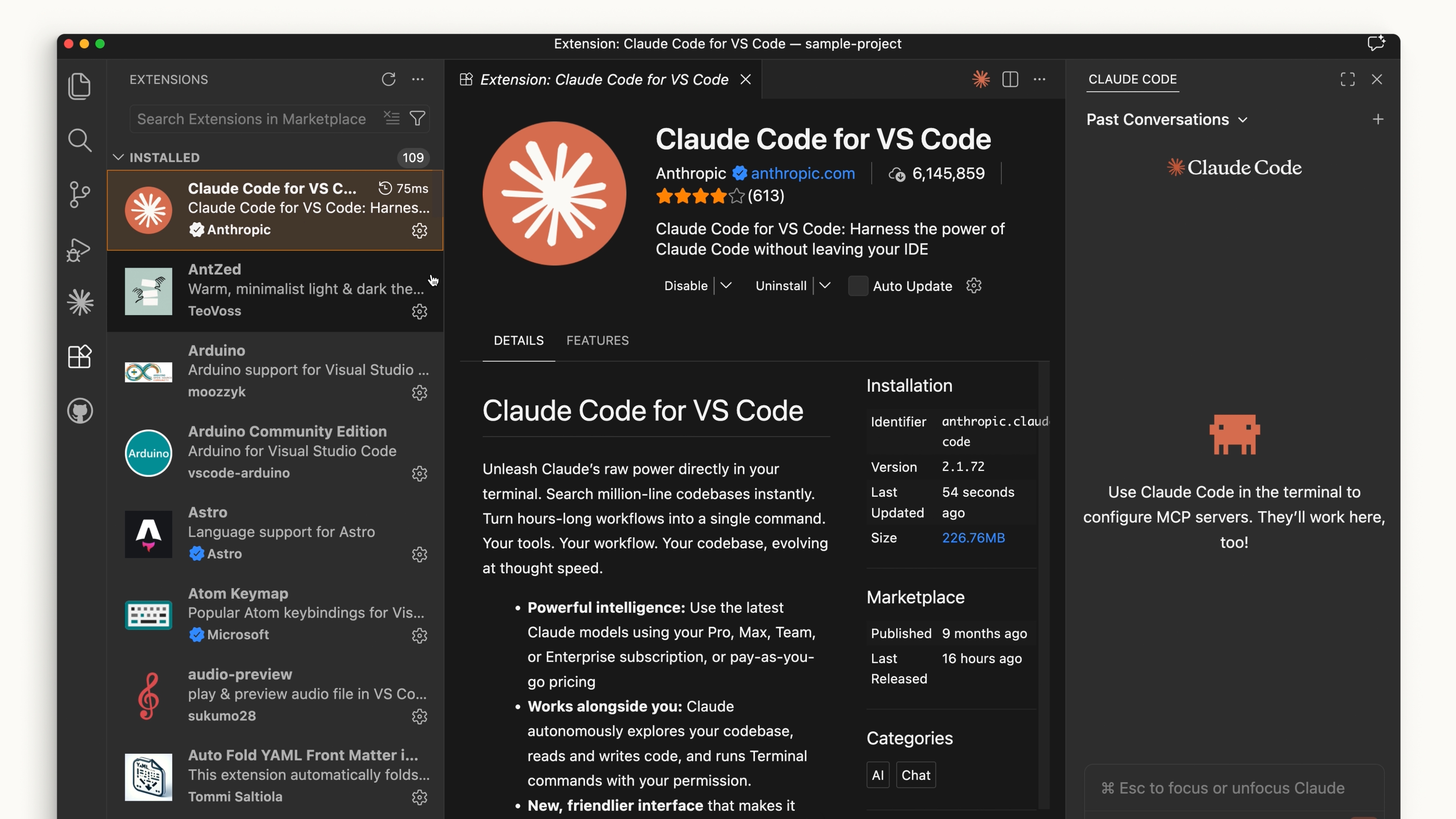Start a new Claude conversation with plus button
The image size is (1456, 819).
click(1378, 119)
